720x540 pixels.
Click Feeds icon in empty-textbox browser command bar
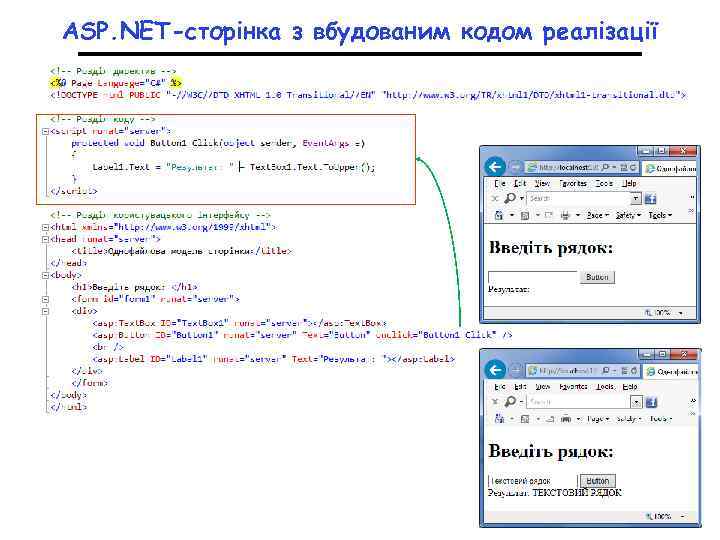point(525,215)
